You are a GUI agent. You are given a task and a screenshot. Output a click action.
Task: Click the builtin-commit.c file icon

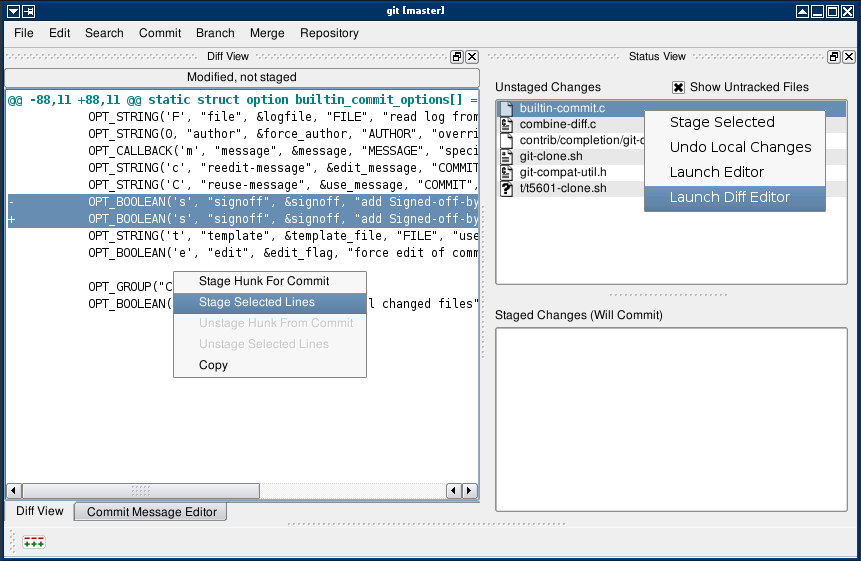[506, 109]
